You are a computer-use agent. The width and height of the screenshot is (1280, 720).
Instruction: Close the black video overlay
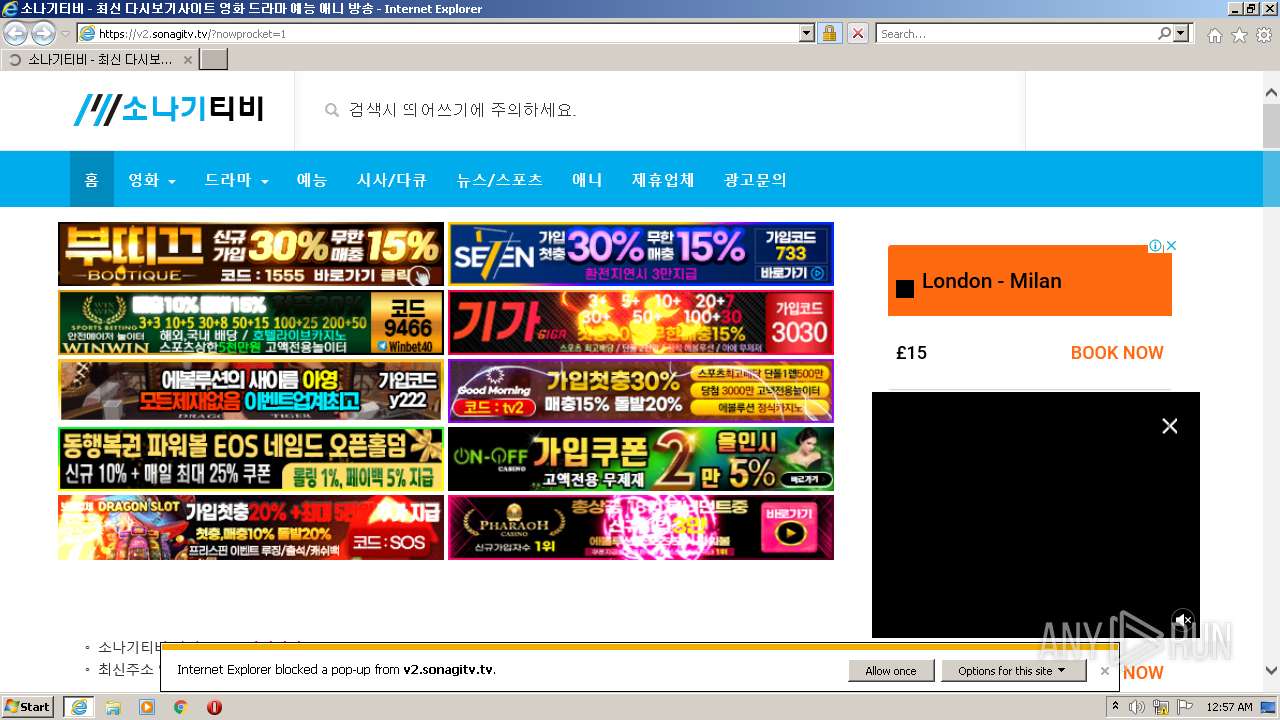(x=1169, y=426)
